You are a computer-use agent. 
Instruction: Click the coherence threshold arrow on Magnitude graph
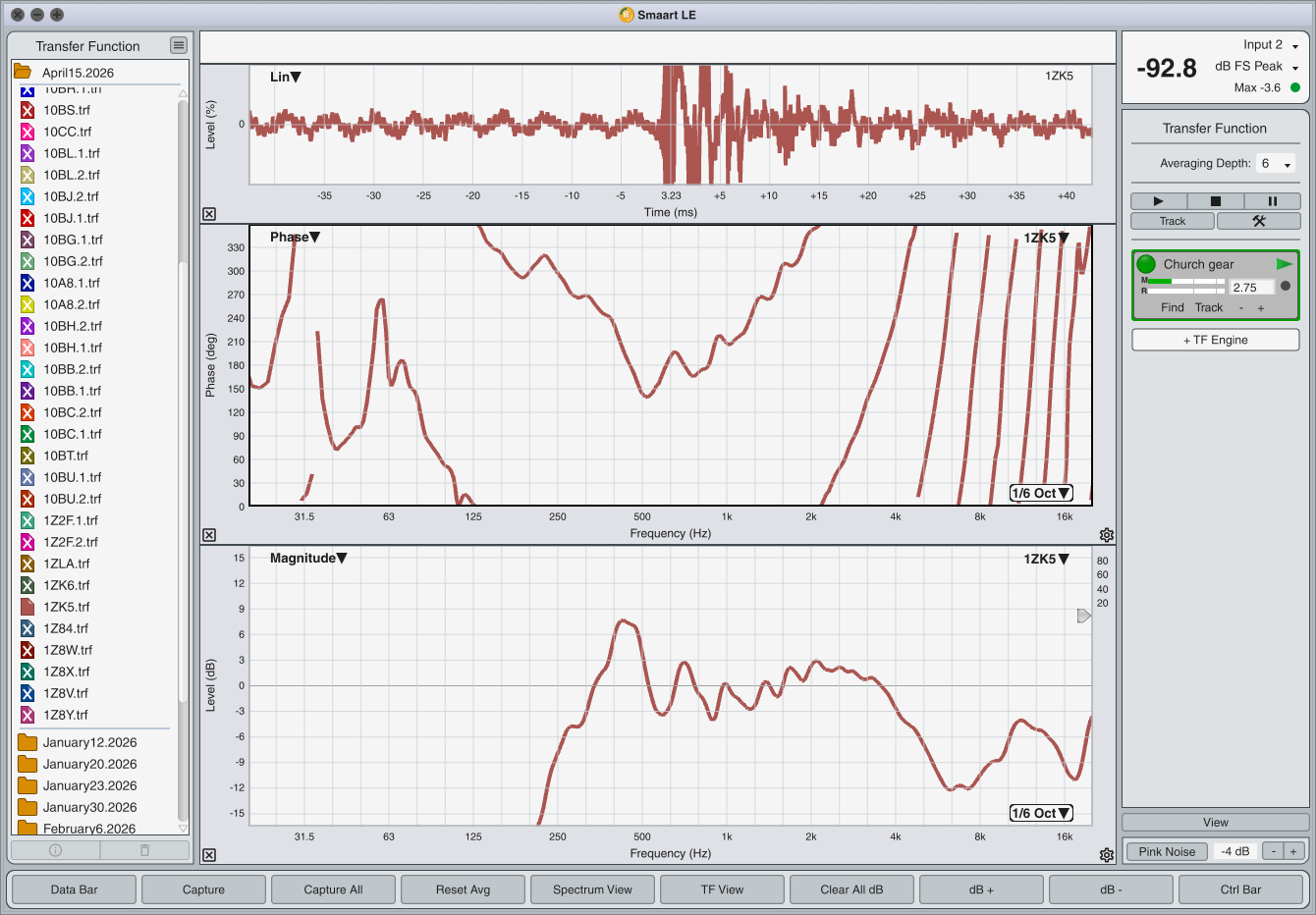click(1084, 616)
